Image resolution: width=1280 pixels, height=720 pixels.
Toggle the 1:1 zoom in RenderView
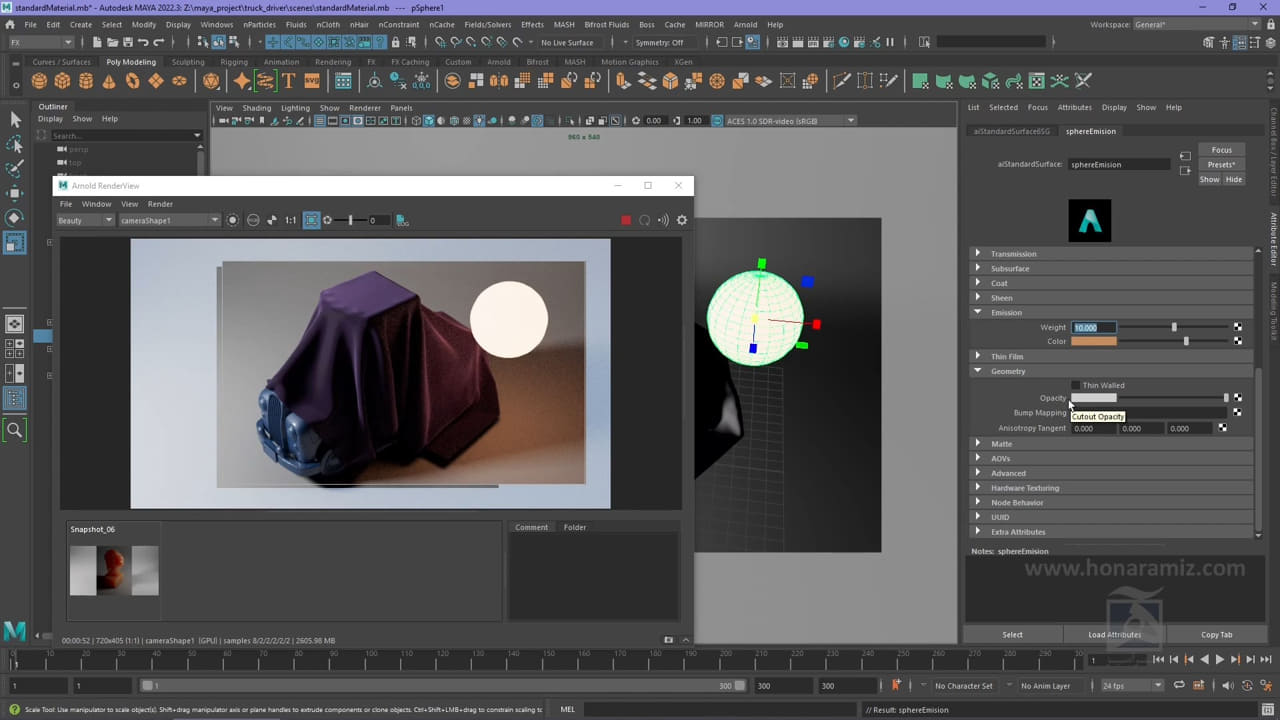tap(290, 220)
